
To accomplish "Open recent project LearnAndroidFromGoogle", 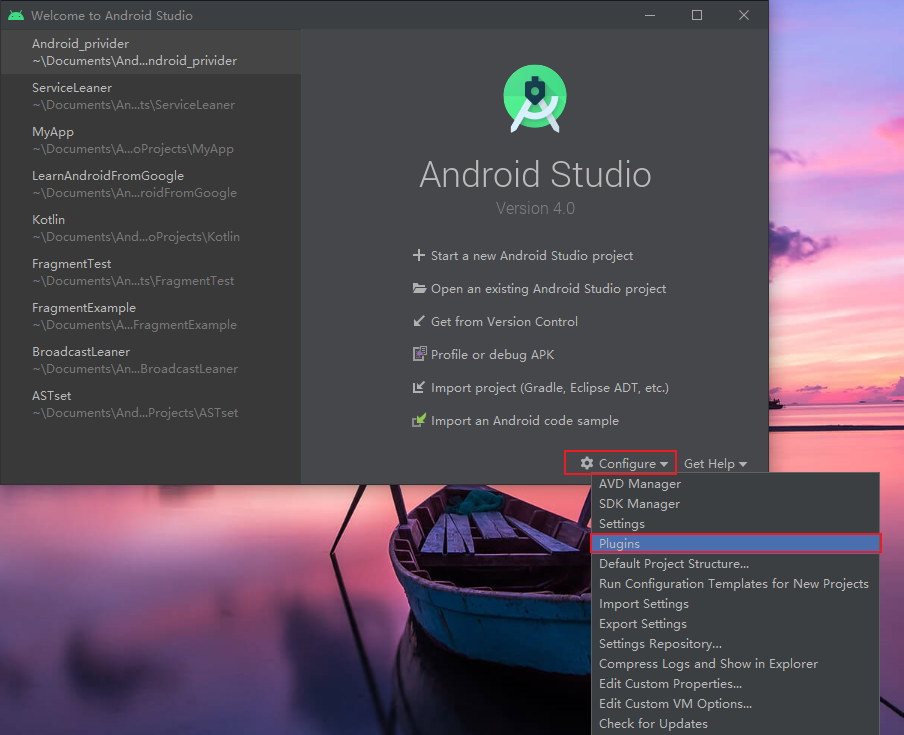I will [x=150, y=184].
